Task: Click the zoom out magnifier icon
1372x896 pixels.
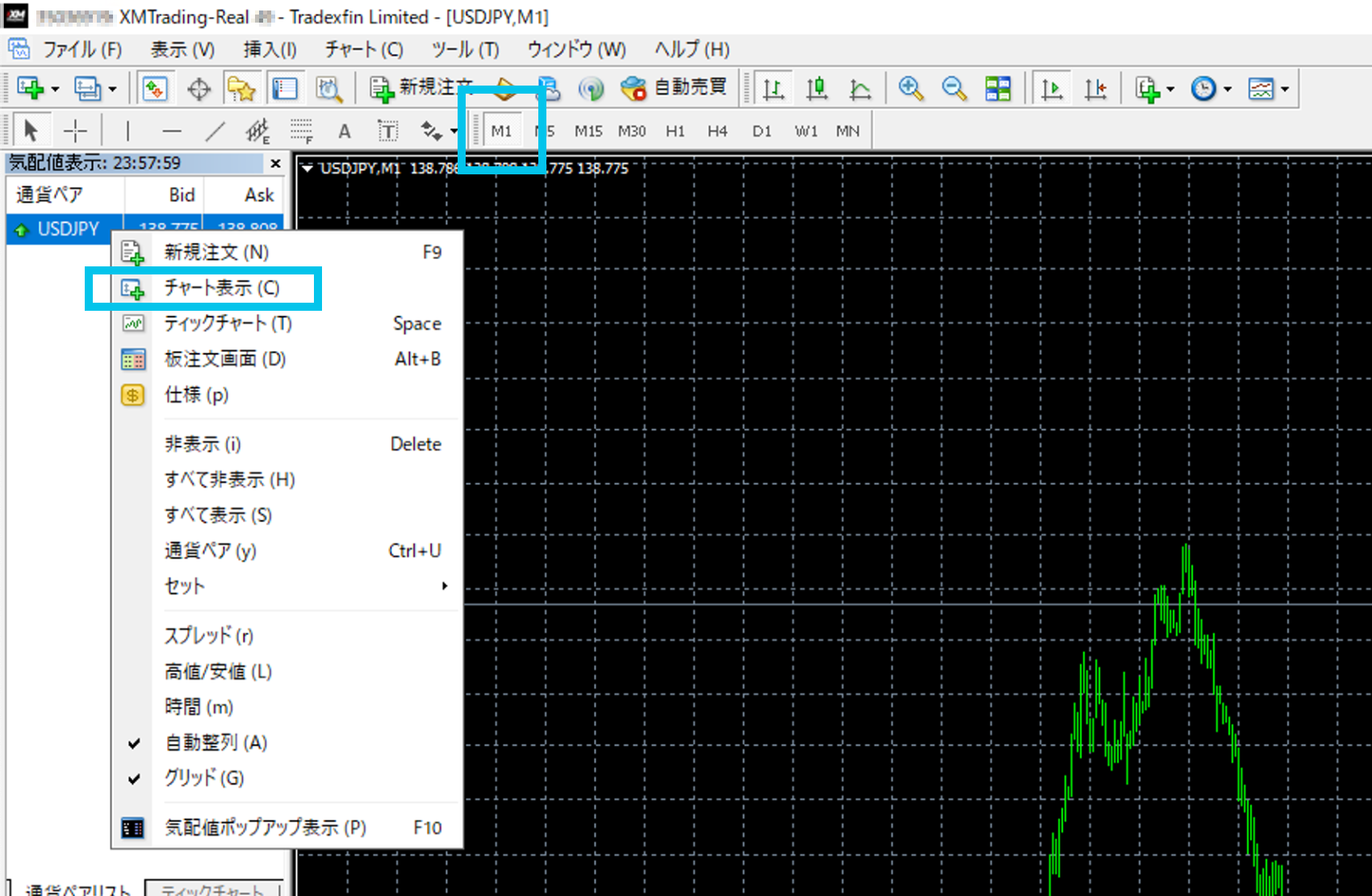Action: (954, 88)
